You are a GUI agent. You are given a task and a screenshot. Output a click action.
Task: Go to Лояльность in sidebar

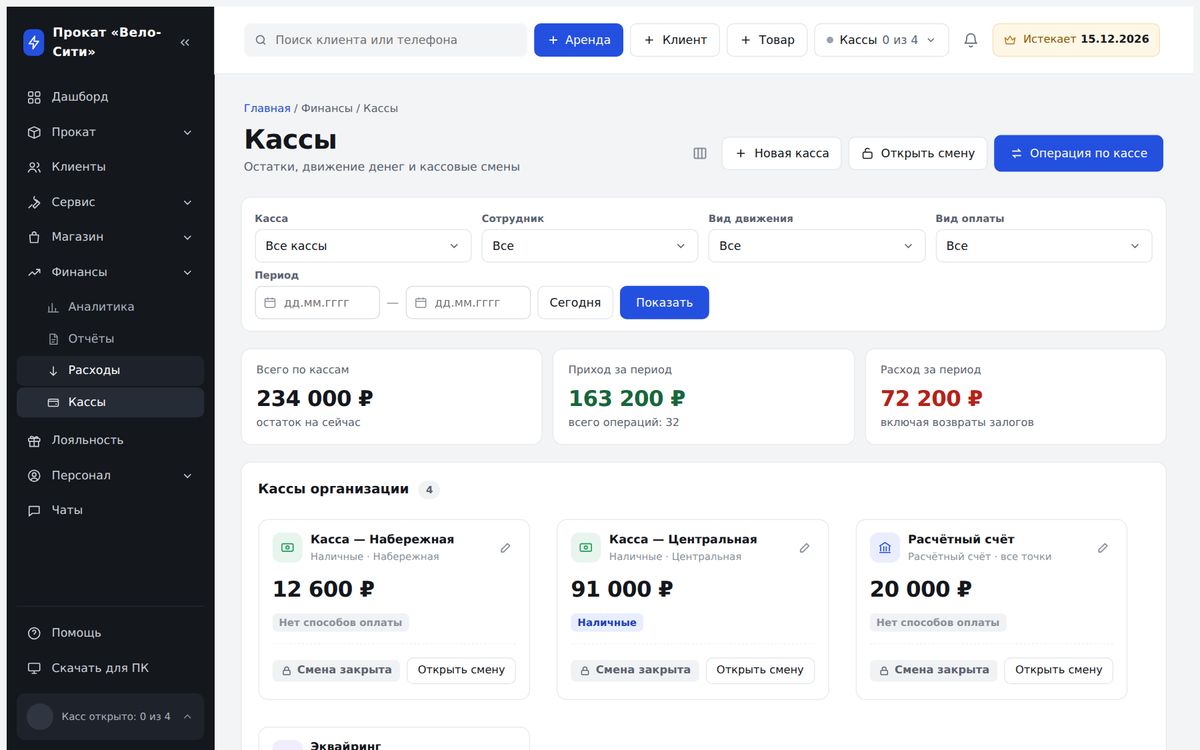point(110,440)
